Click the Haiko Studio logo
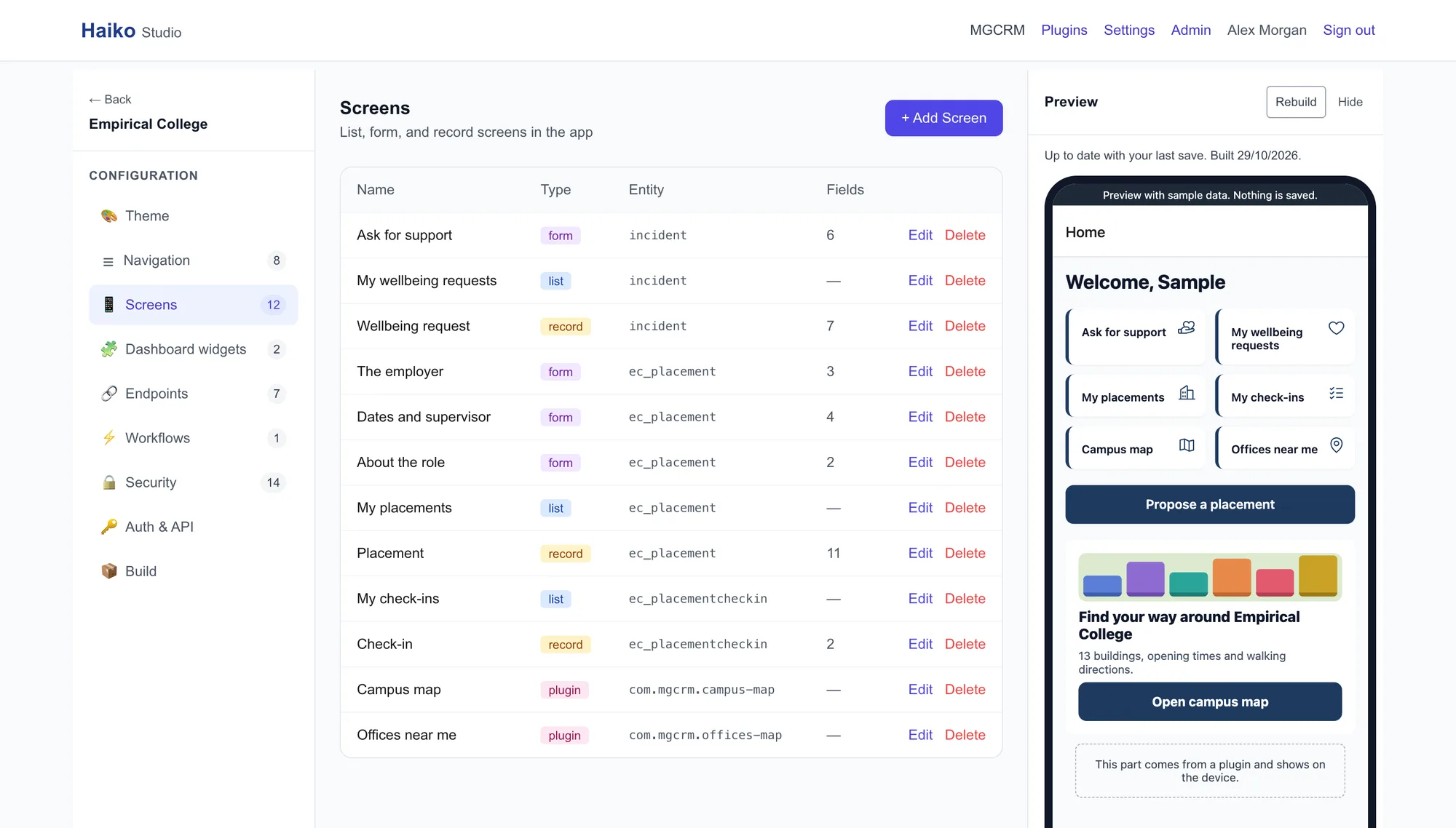 131,31
